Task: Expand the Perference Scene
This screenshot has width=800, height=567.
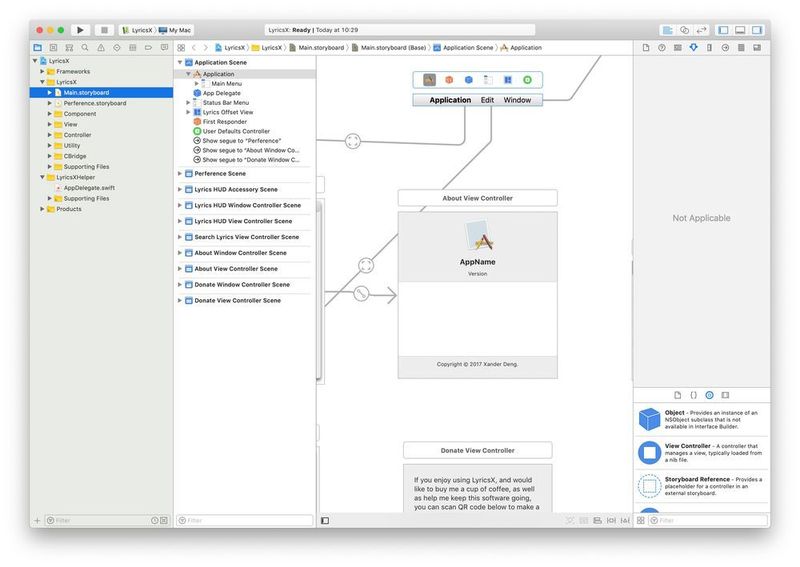Action: pyautogui.click(x=180, y=174)
